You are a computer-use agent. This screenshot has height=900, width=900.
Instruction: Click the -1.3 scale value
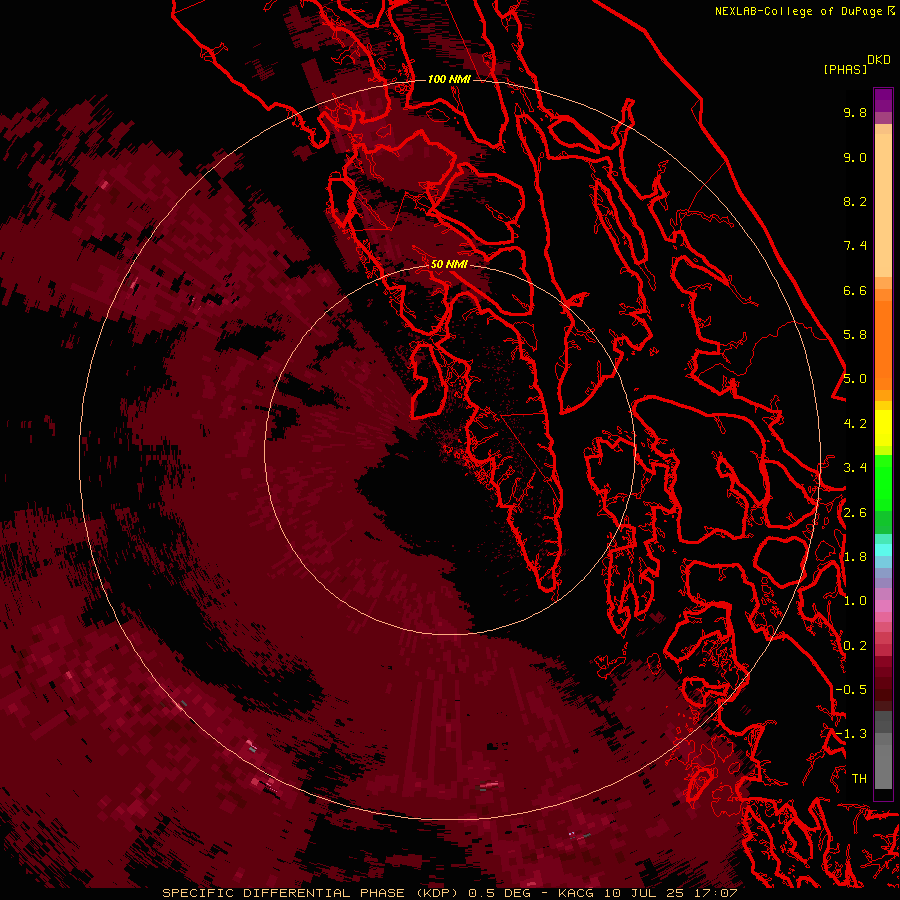pyautogui.click(x=851, y=734)
